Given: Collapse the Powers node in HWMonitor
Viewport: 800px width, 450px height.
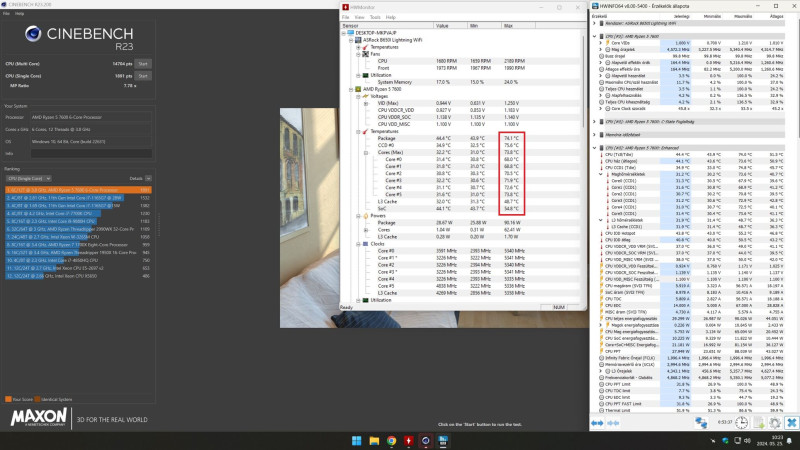Looking at the screenshot, I should [358, 216].
